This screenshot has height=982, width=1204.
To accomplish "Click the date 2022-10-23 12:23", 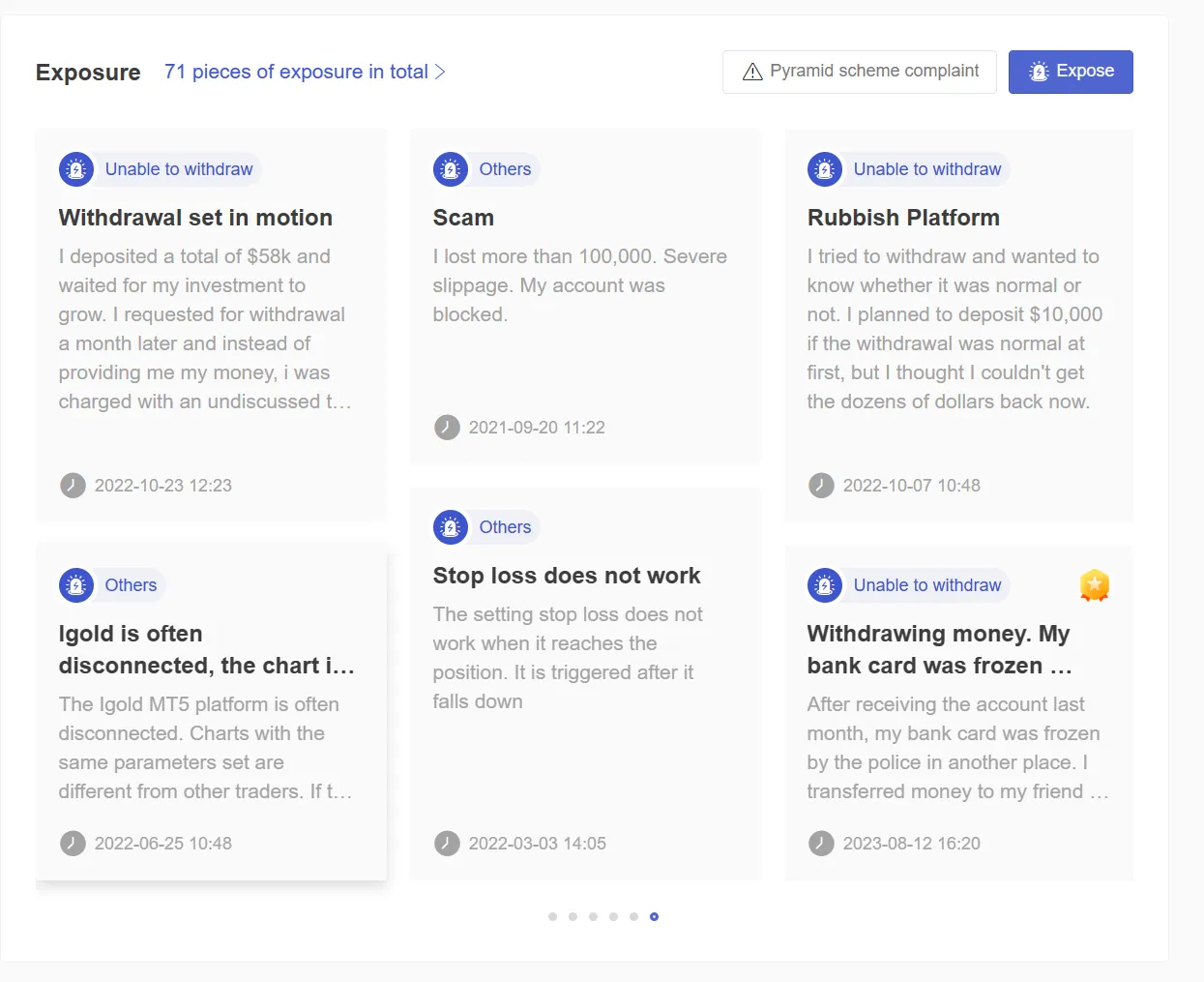I will click(x=163, y=486).
